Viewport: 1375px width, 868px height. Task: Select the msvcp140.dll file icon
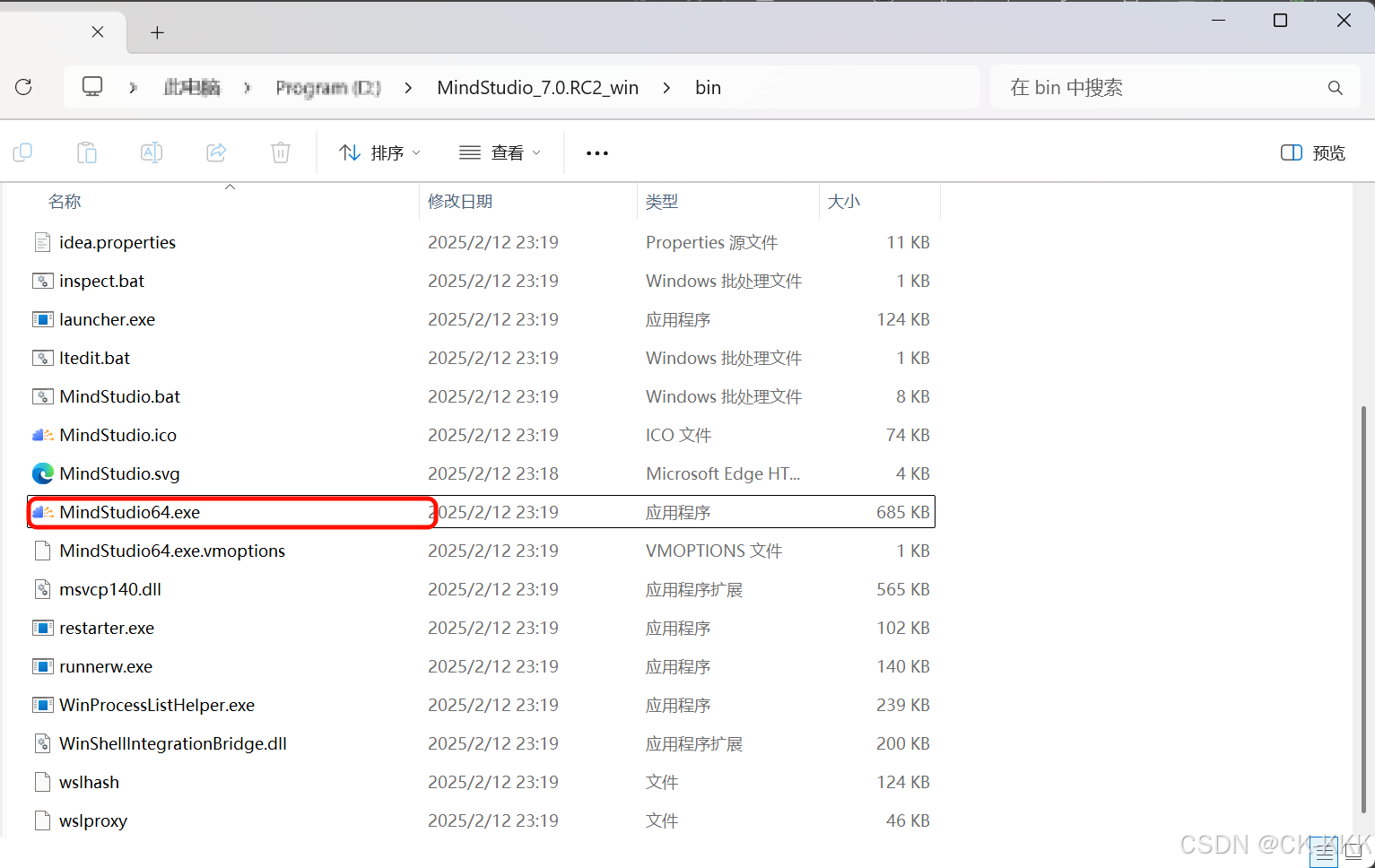[42, 589]
